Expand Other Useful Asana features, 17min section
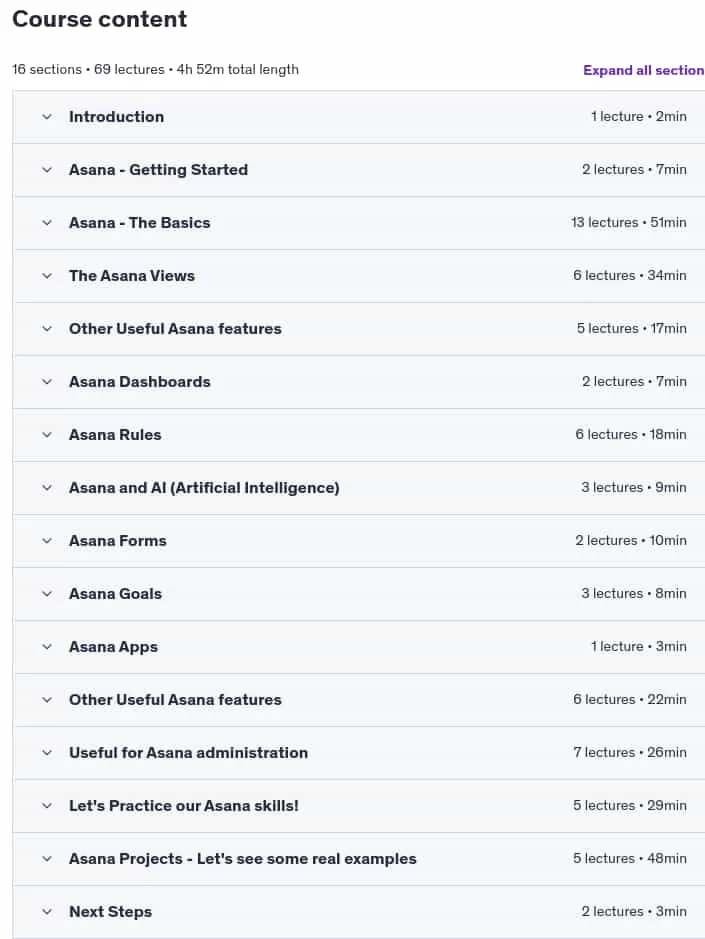This screenshot has width=705, height=939. tap(359, 329)
